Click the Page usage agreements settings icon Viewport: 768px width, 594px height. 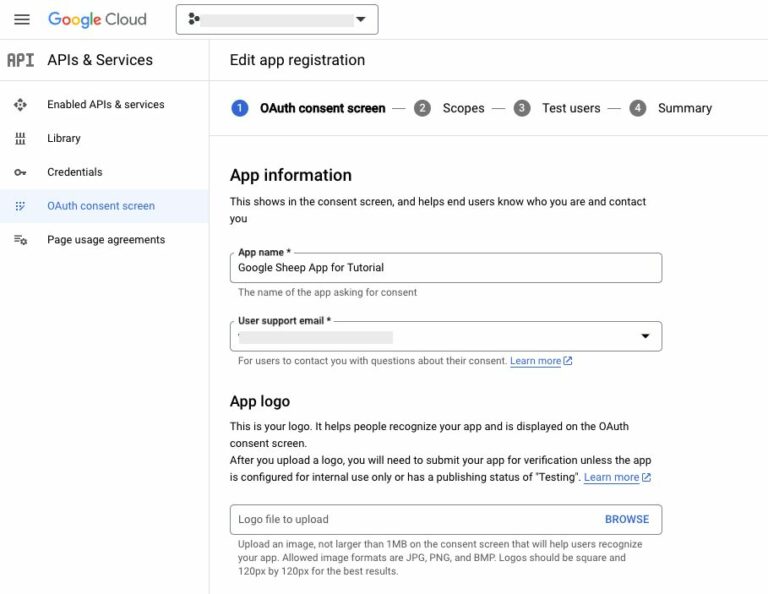point(20,240)
